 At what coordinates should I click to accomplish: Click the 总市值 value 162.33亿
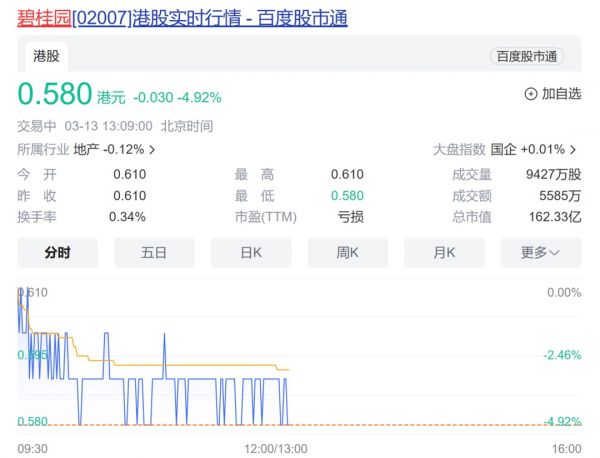point(555,217)
